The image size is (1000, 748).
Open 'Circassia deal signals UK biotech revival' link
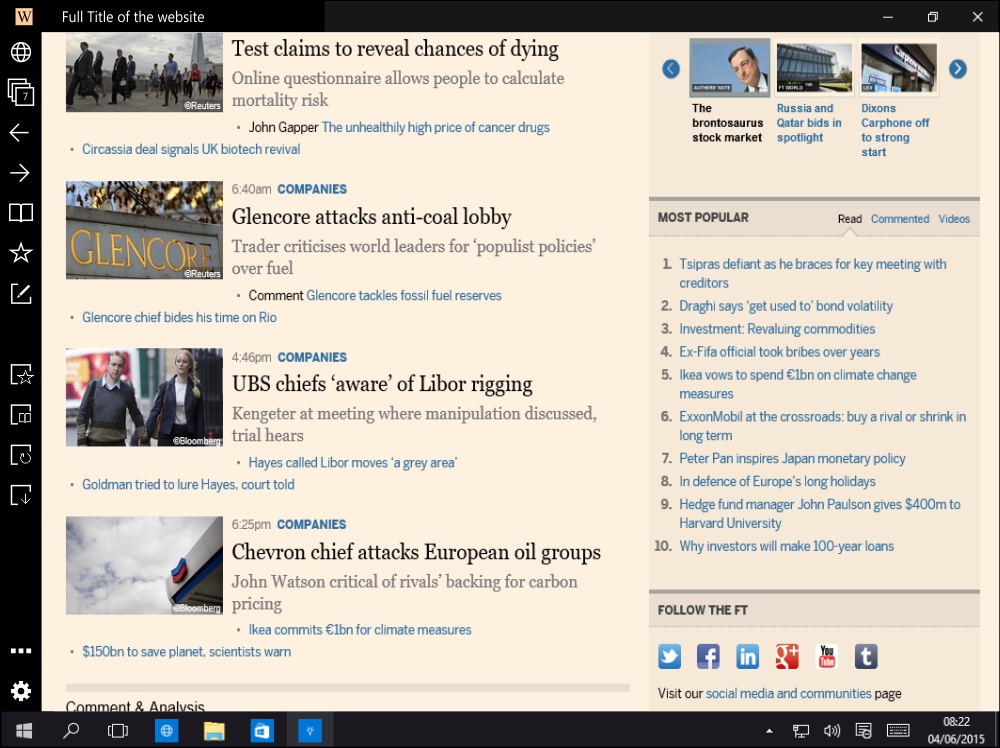pyautogui.click(x=191, y=149)
